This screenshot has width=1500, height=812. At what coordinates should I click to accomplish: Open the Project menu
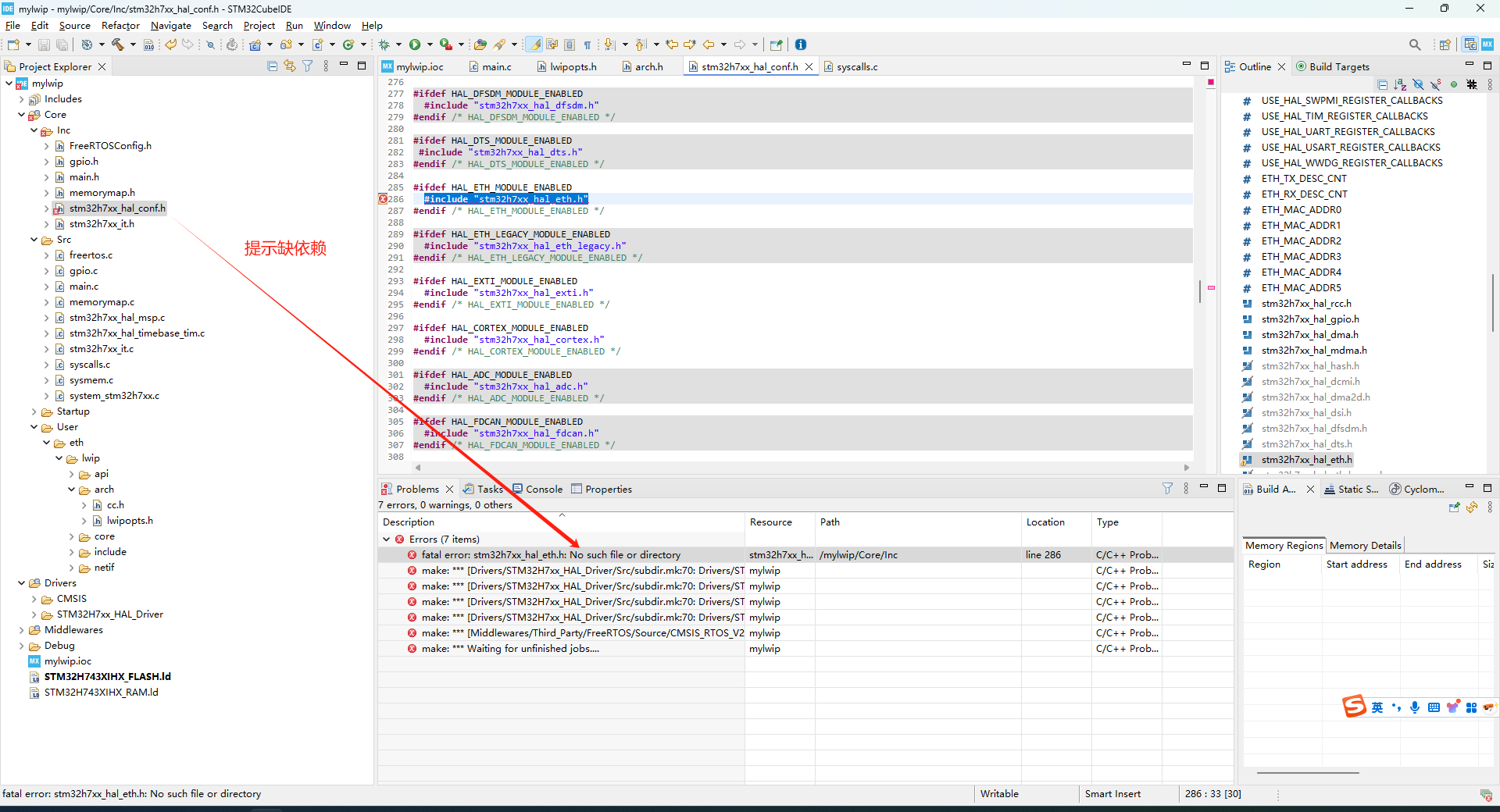259,26
